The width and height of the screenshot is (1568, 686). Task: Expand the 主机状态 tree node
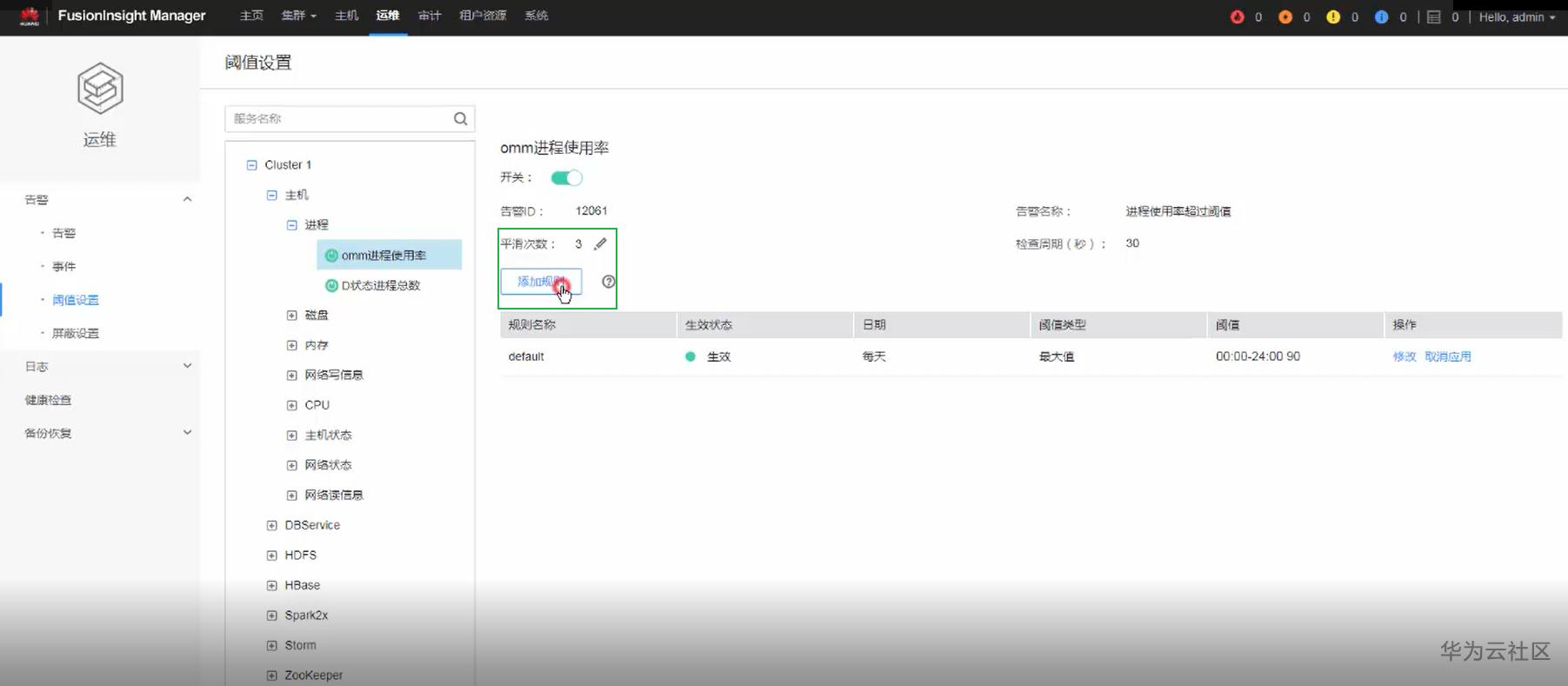292,435
